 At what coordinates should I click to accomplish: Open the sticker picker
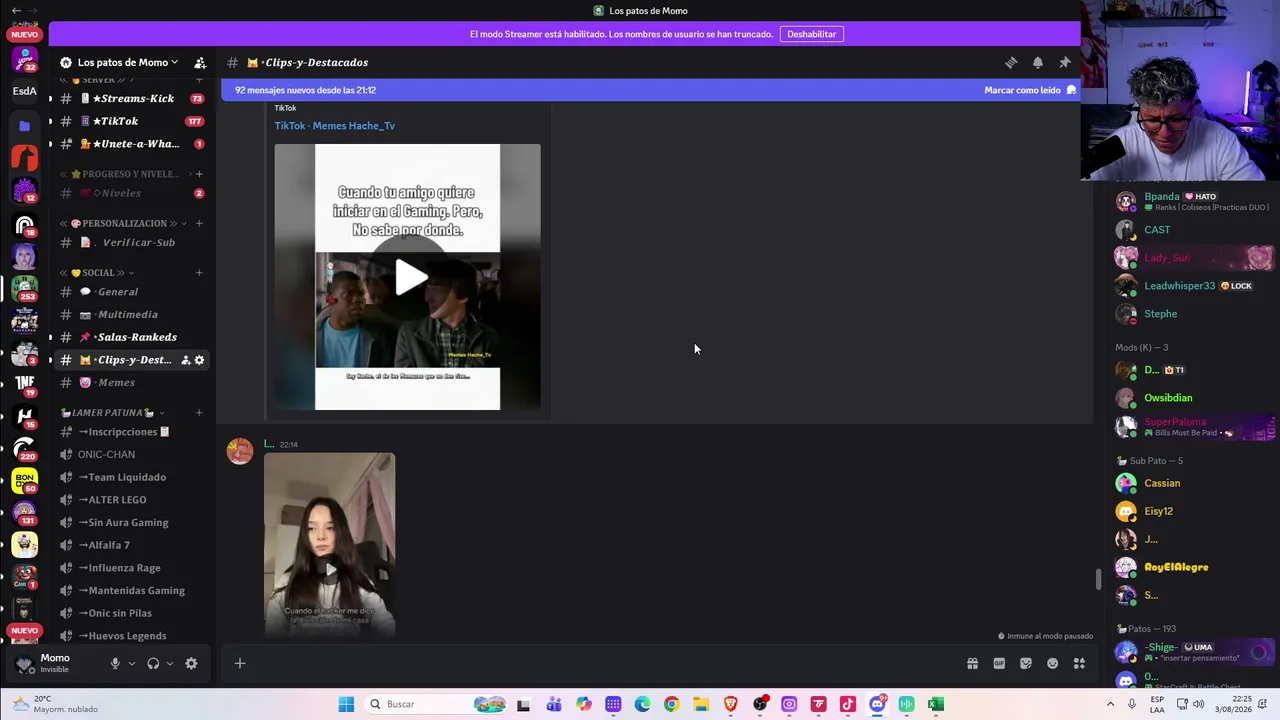pyautogui.click(x=1026, y=663)
